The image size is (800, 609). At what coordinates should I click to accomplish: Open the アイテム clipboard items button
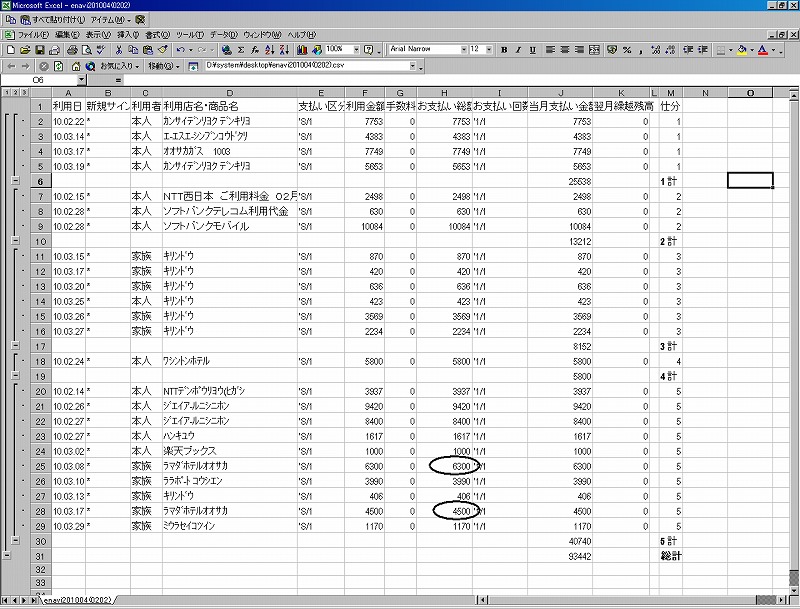(111, 20)
